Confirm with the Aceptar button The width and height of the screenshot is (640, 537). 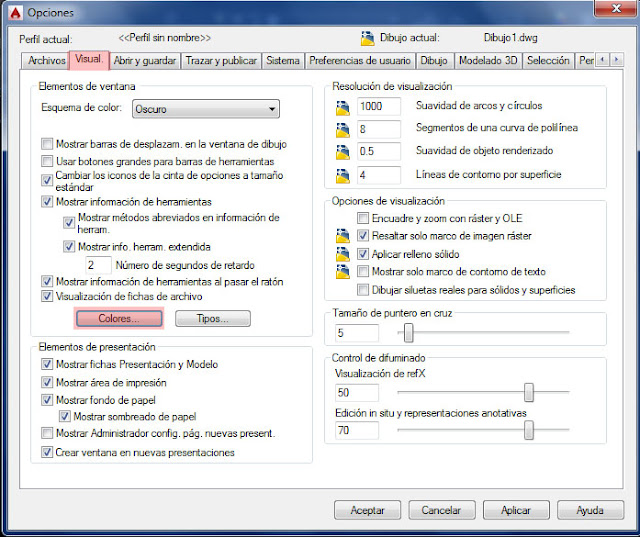tap(367, 510)
